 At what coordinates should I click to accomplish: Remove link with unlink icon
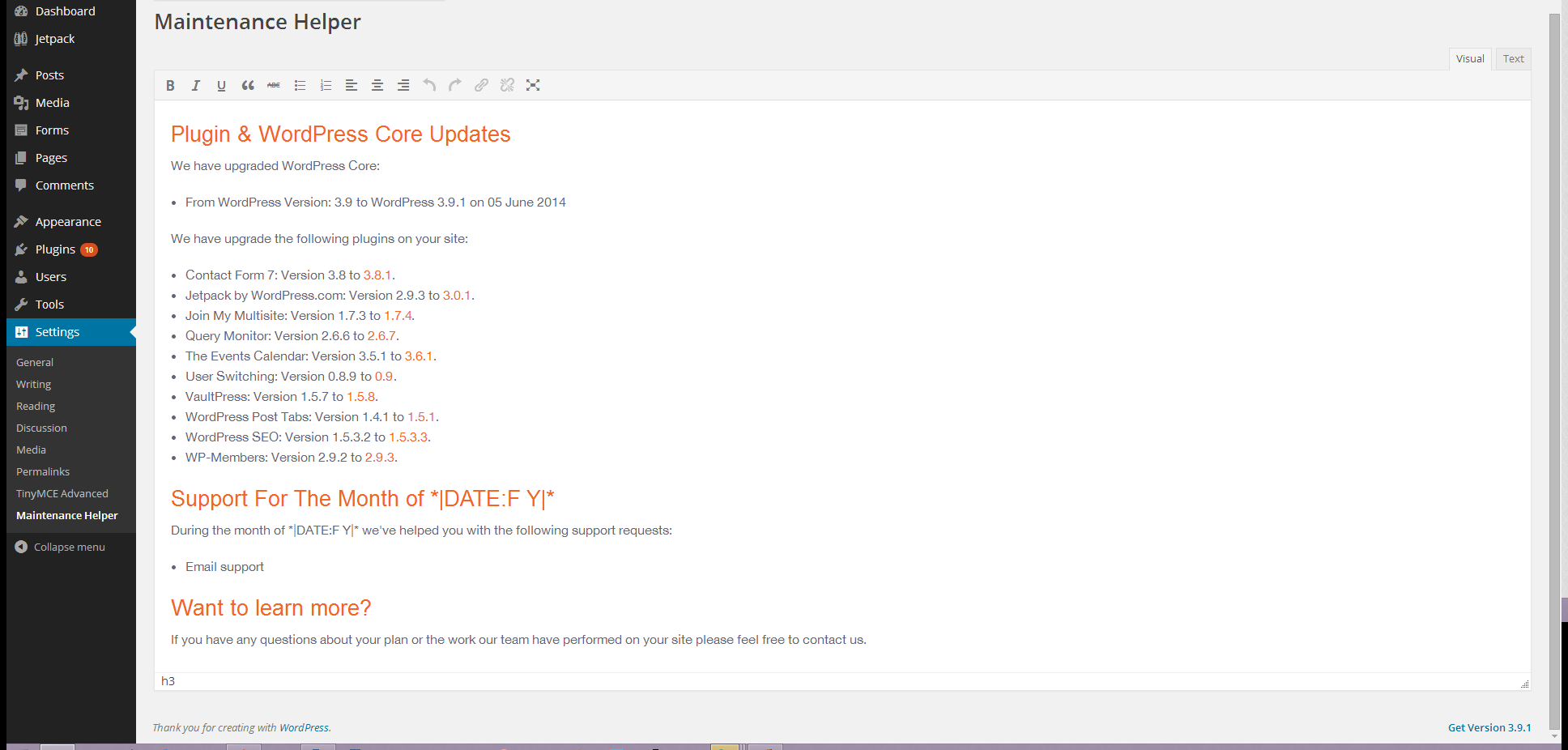point(507,85)
